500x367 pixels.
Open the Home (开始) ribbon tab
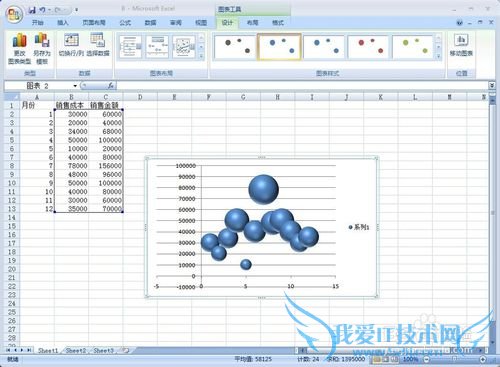point(37,23)
